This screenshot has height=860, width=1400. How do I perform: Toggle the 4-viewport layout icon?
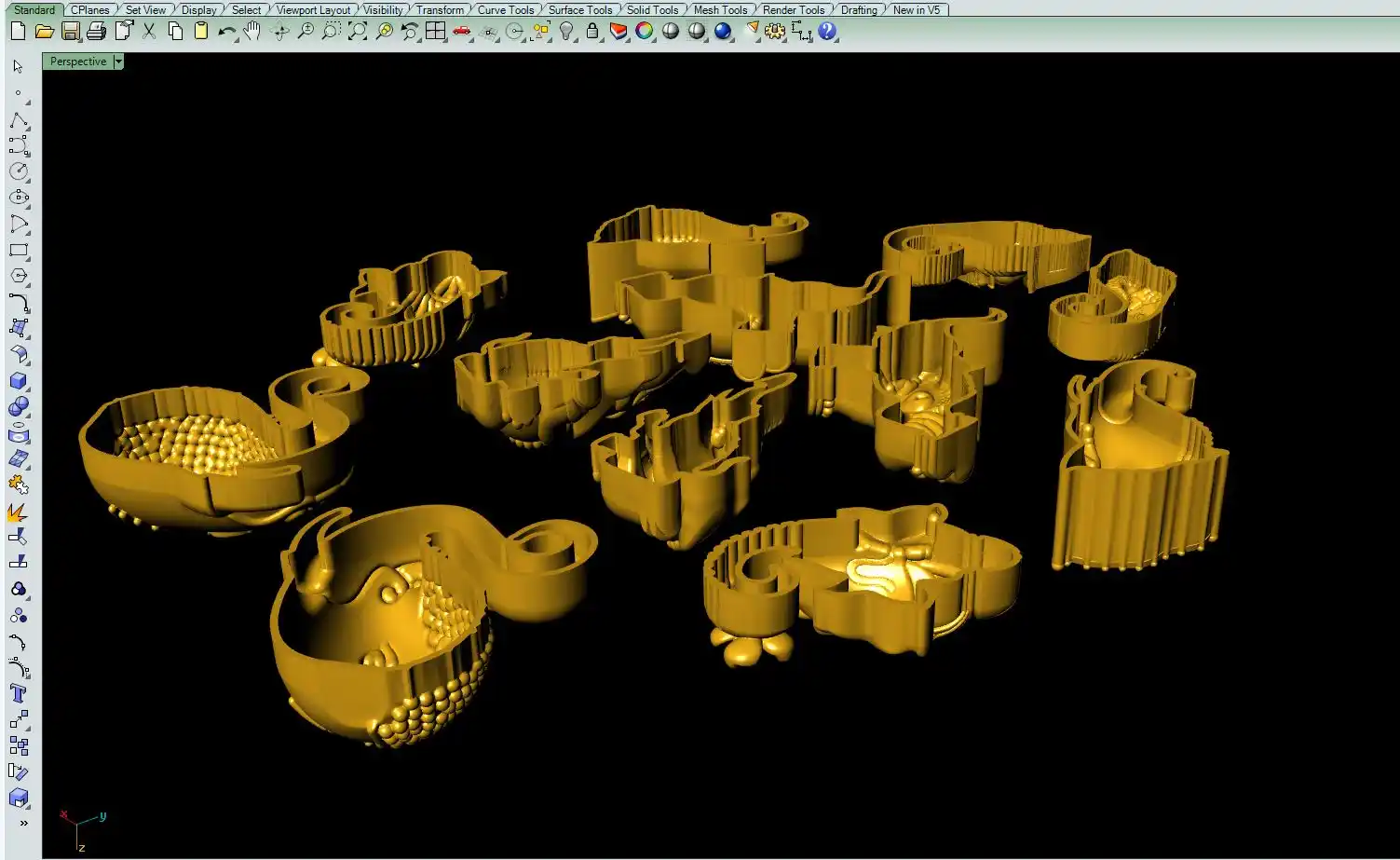[435, 31]
